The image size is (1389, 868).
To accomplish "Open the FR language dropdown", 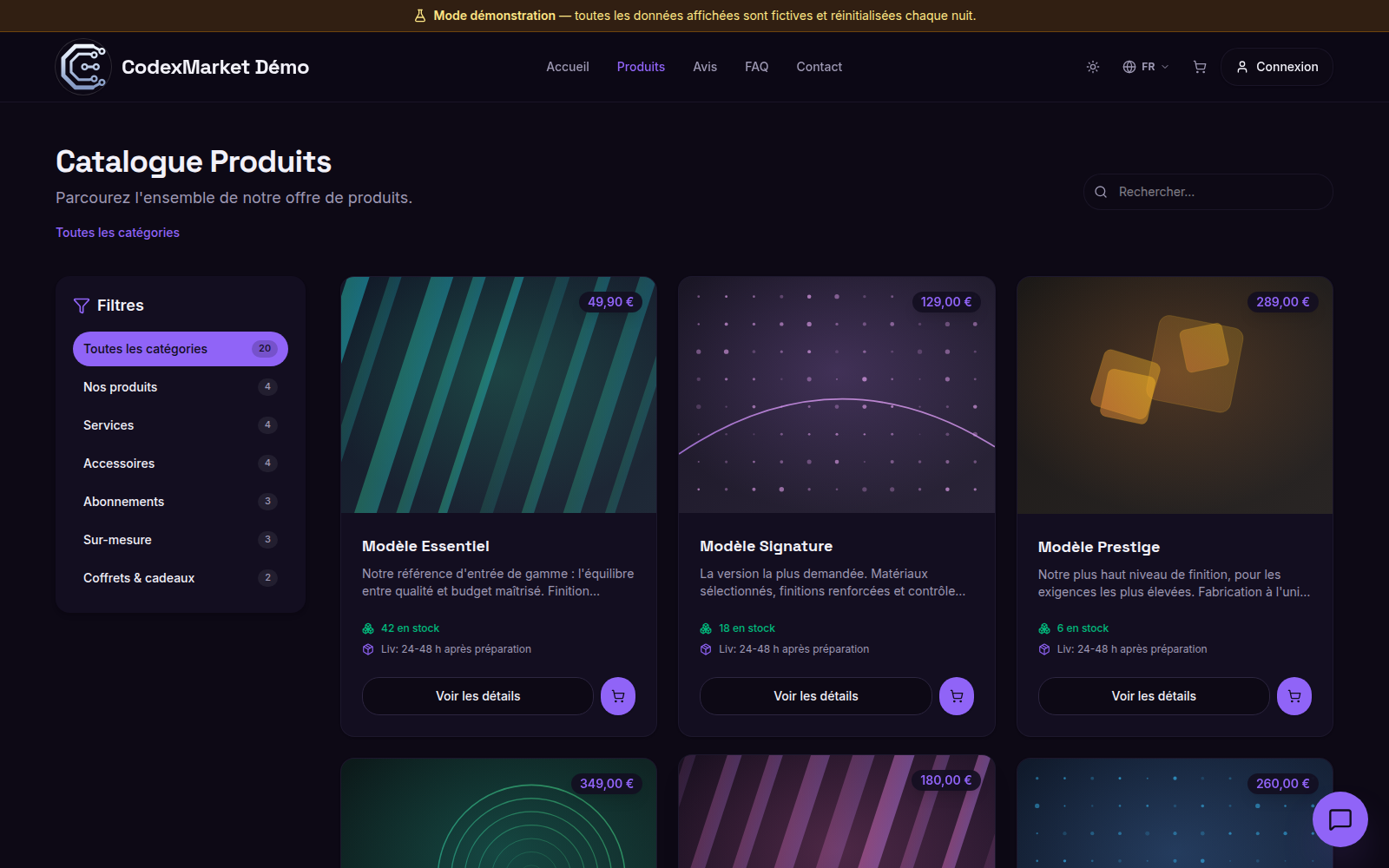I will pyautogui.click(x=1146, y=67).
